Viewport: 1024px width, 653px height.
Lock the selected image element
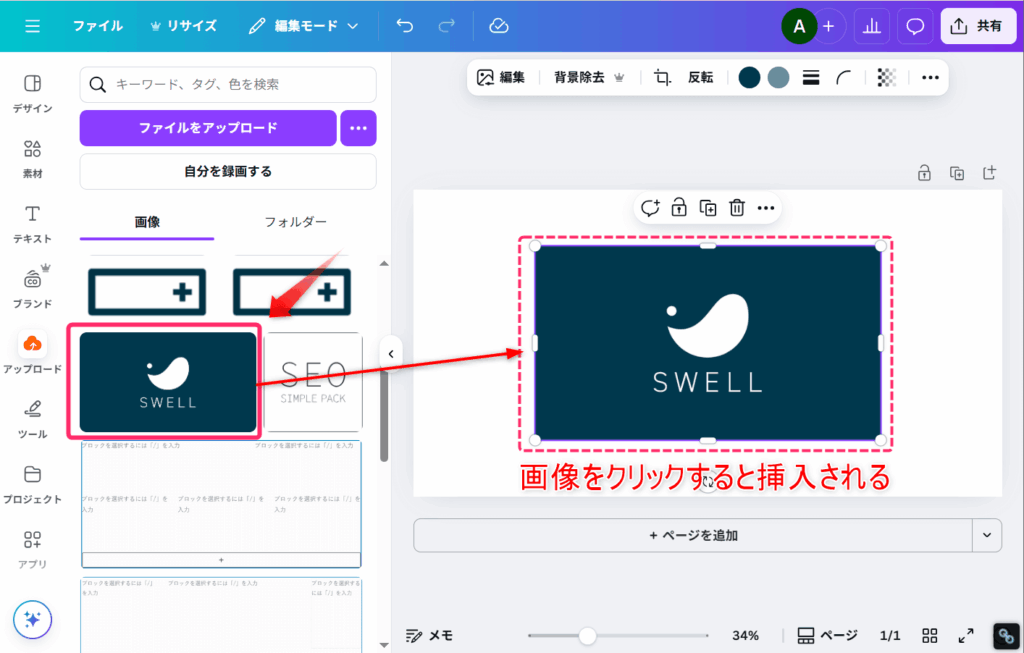point(679,208)
